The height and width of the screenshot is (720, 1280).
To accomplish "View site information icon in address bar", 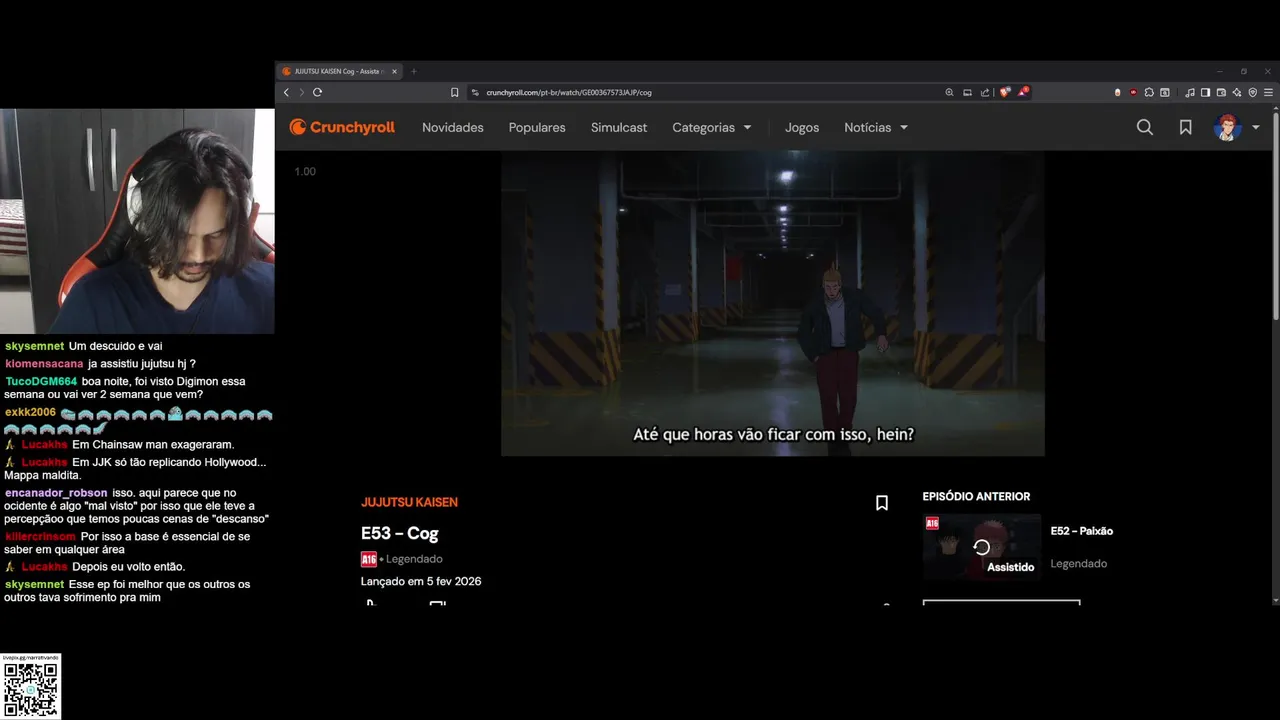I will (475, 92).
